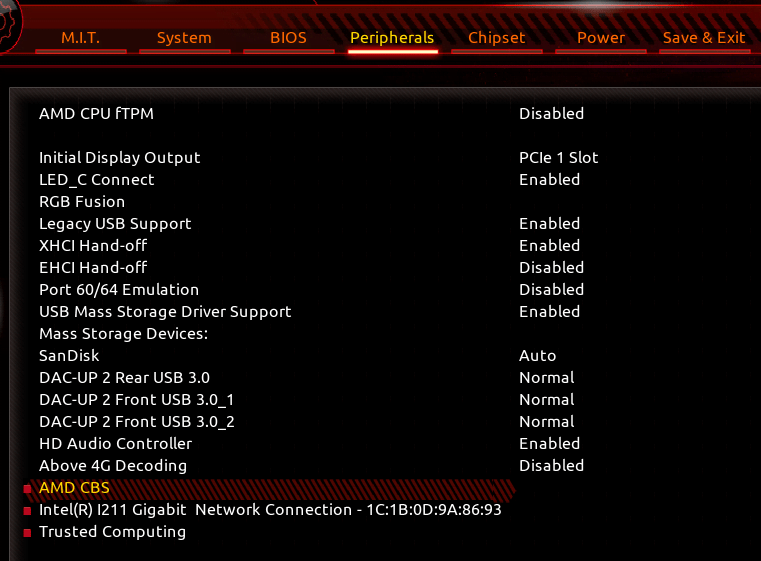Select the Power tab
Screen dimensions: 761x561
(x=601, y=38)
